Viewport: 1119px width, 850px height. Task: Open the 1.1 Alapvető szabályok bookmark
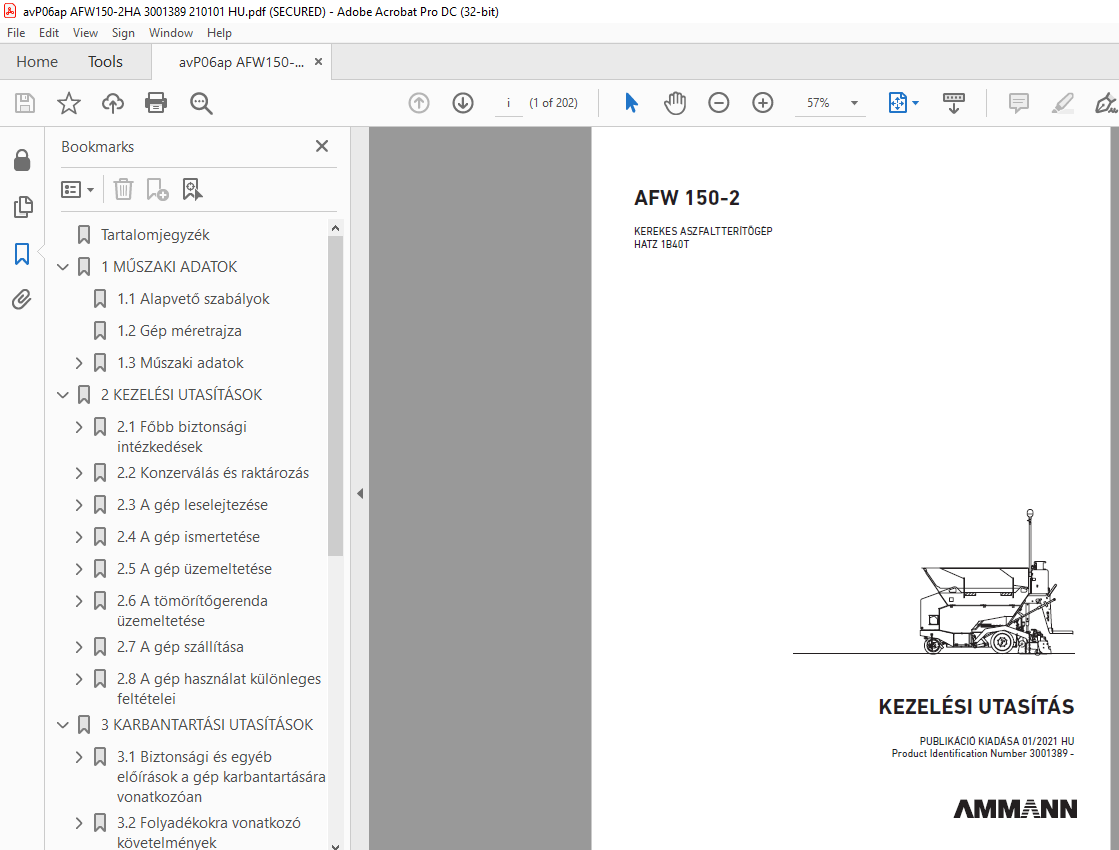pyautogui.click(x=193, y=299)
